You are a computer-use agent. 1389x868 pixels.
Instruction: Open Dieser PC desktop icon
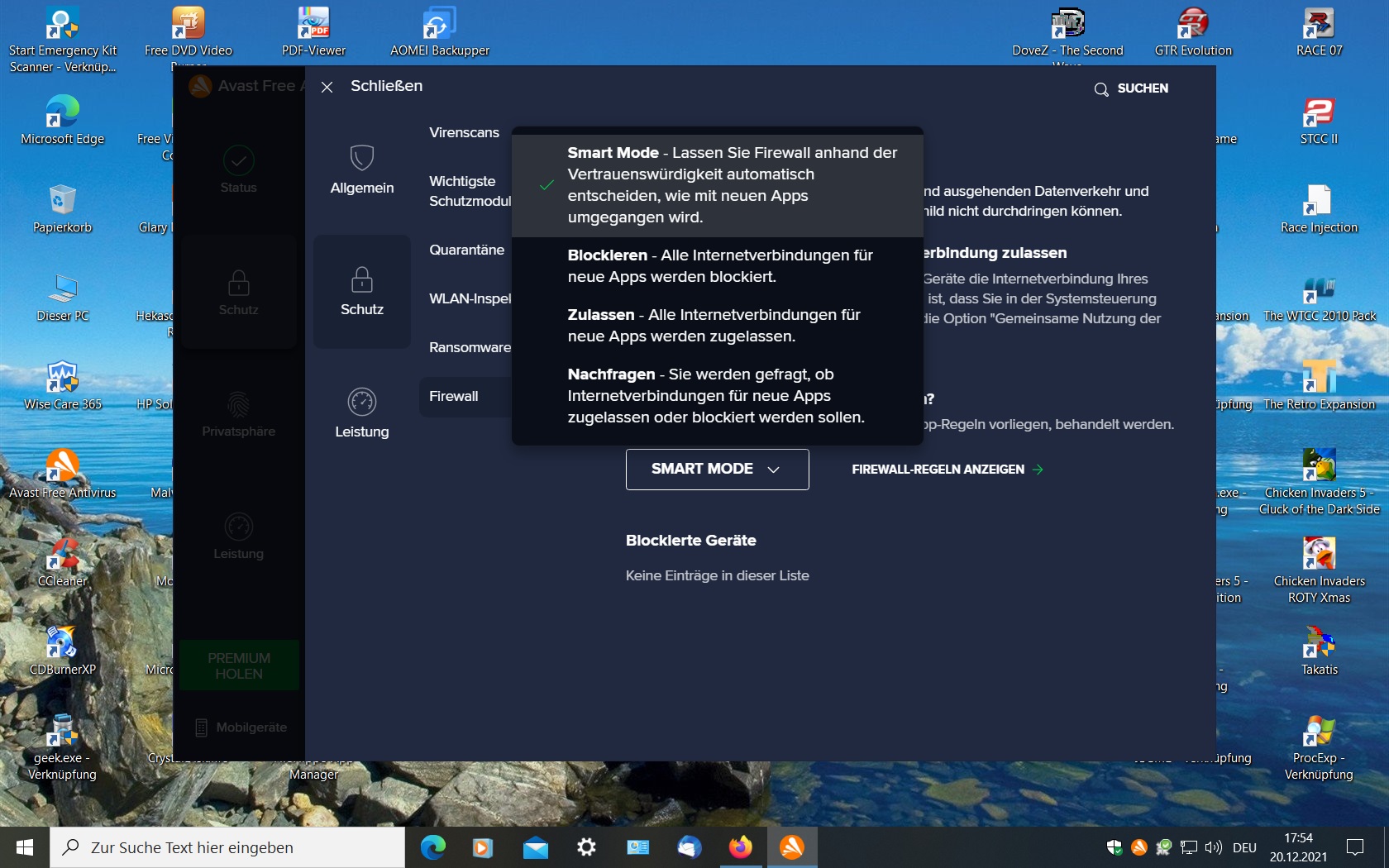click(x=63, y=298)
